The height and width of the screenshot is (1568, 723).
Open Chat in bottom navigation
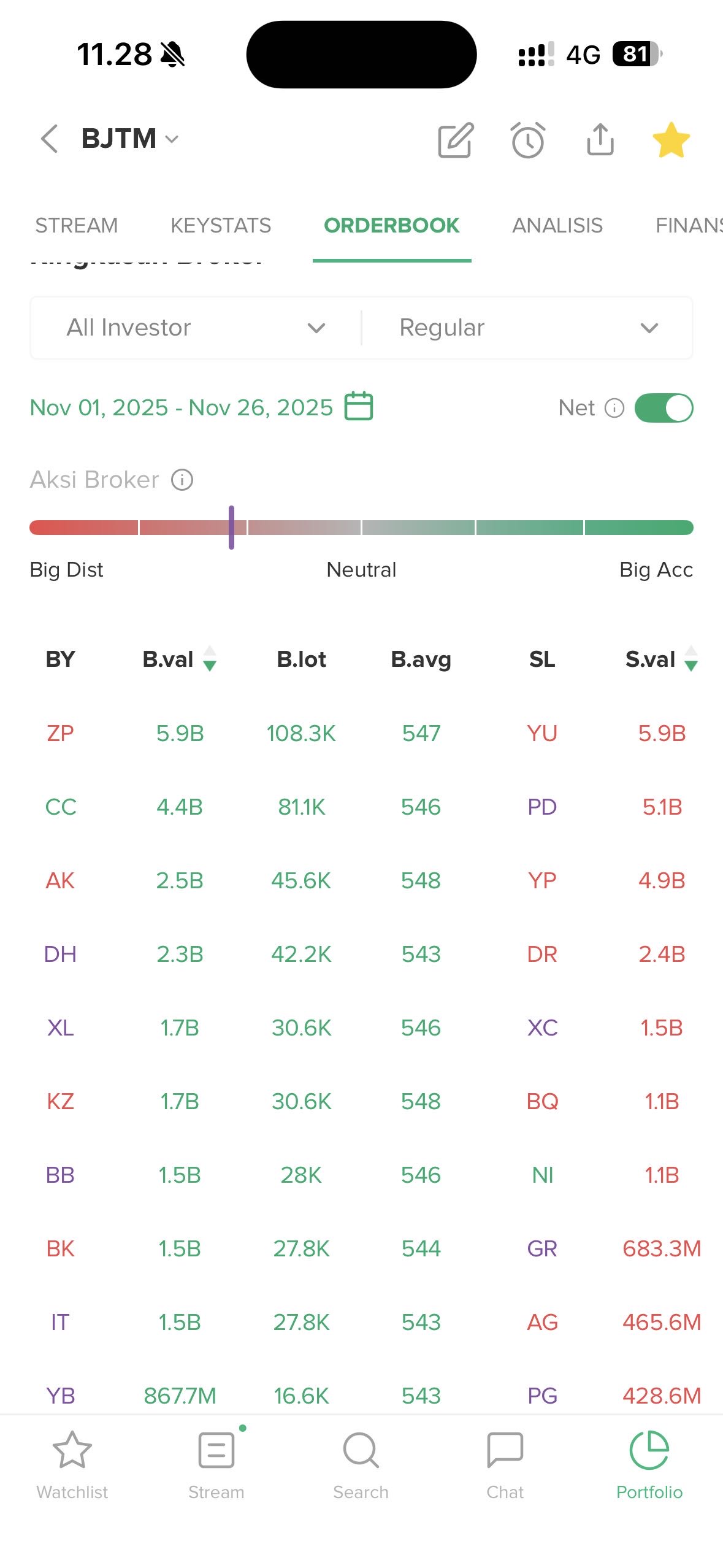(x=505, y=1464)
